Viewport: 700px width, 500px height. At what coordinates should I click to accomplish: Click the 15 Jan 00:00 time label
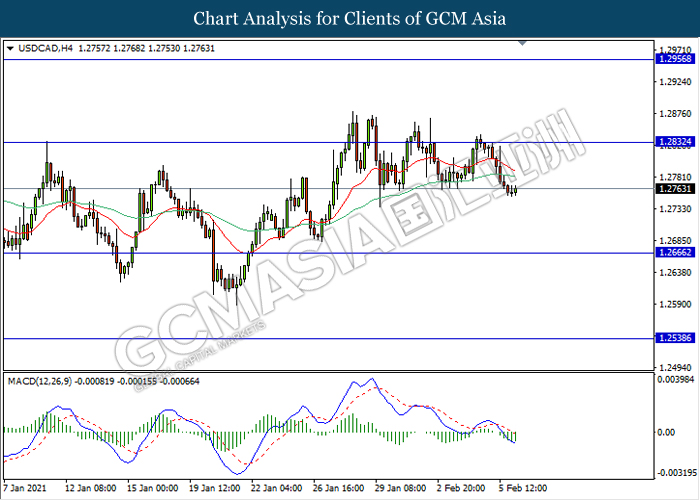(x=153, y=488)
